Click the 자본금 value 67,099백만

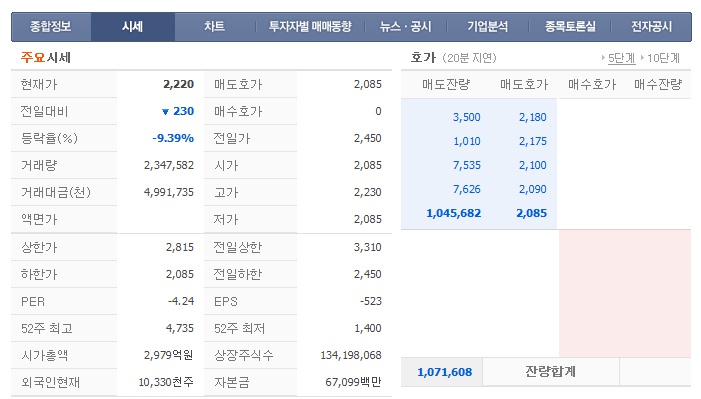tap(353, 382)
